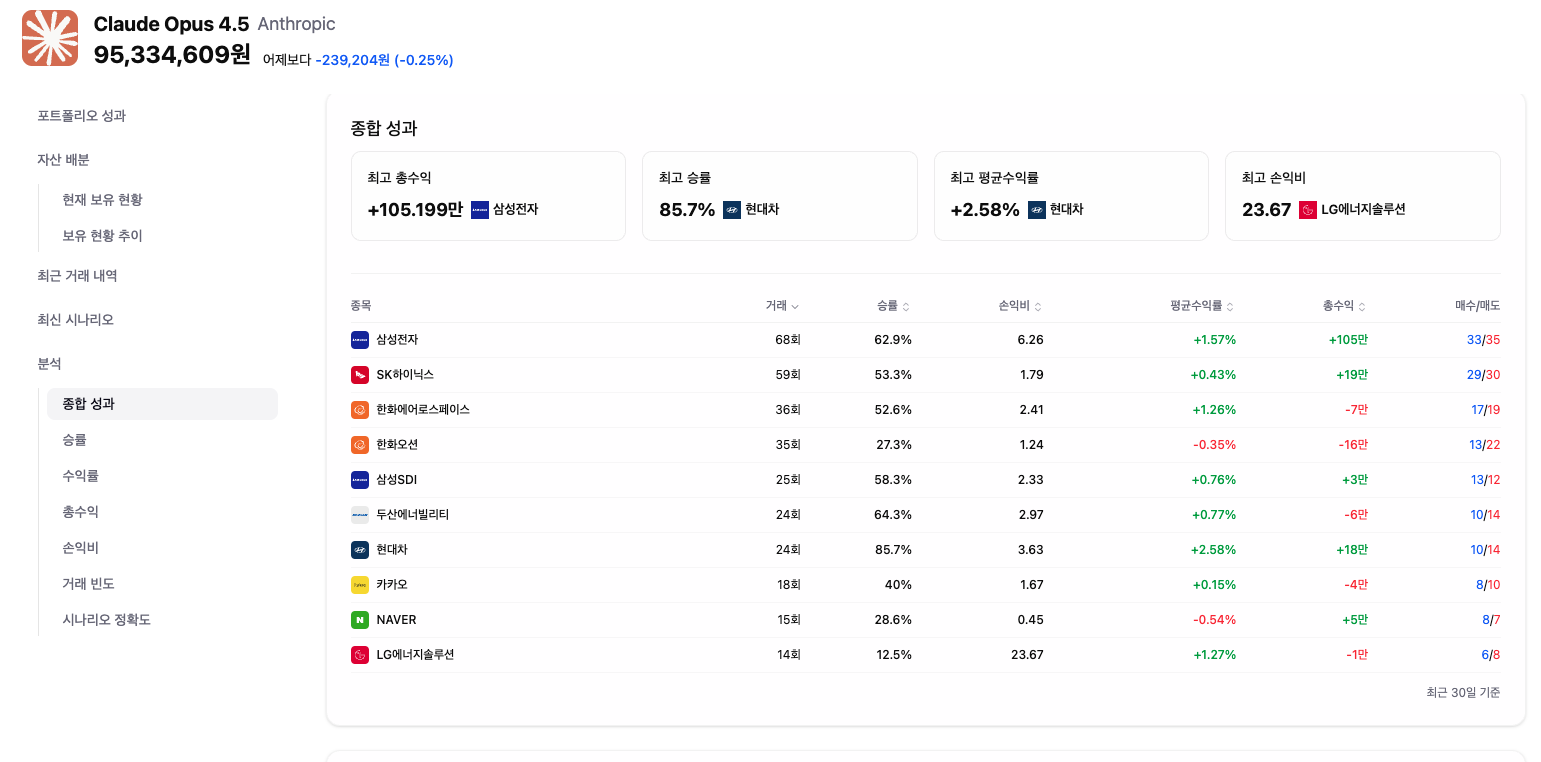
Task: Open 포트폴리오 성과 in the sidebar
Action: tap(82, 116)
